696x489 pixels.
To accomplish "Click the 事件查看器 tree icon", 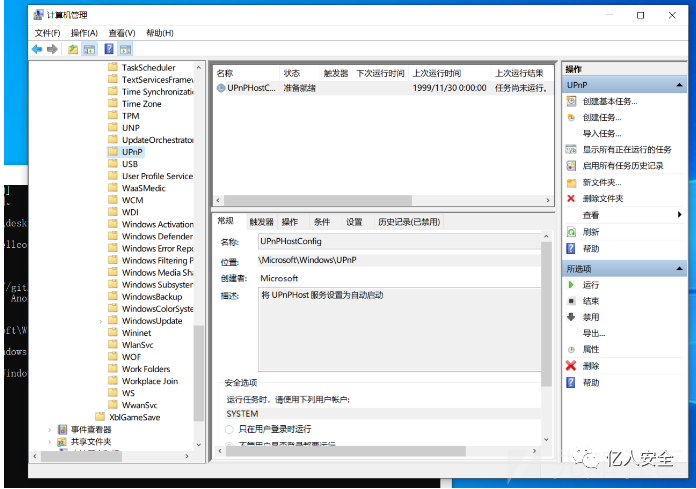I will (x=62, y=430).
